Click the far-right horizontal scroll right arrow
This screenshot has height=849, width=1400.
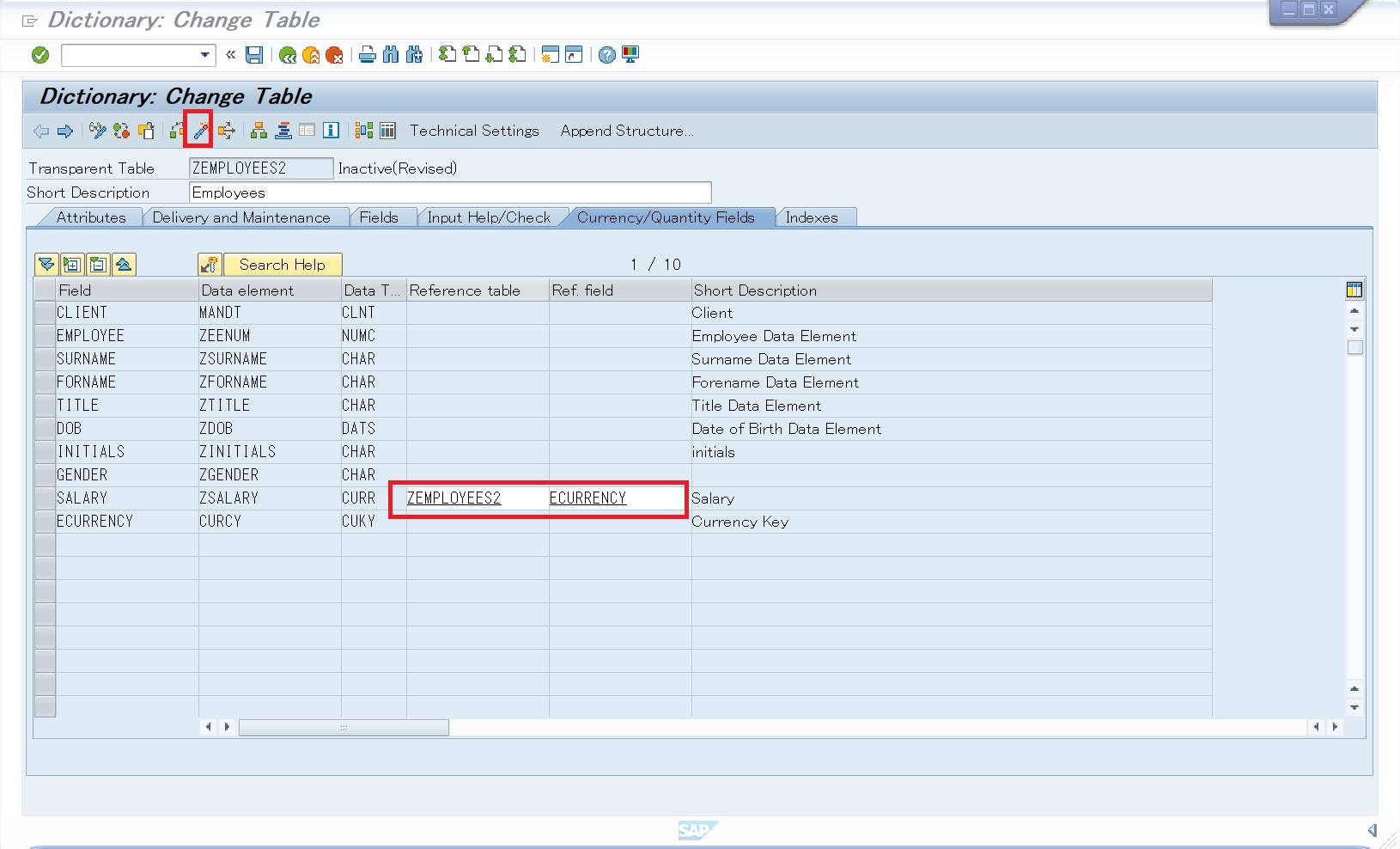(1335, 727)
